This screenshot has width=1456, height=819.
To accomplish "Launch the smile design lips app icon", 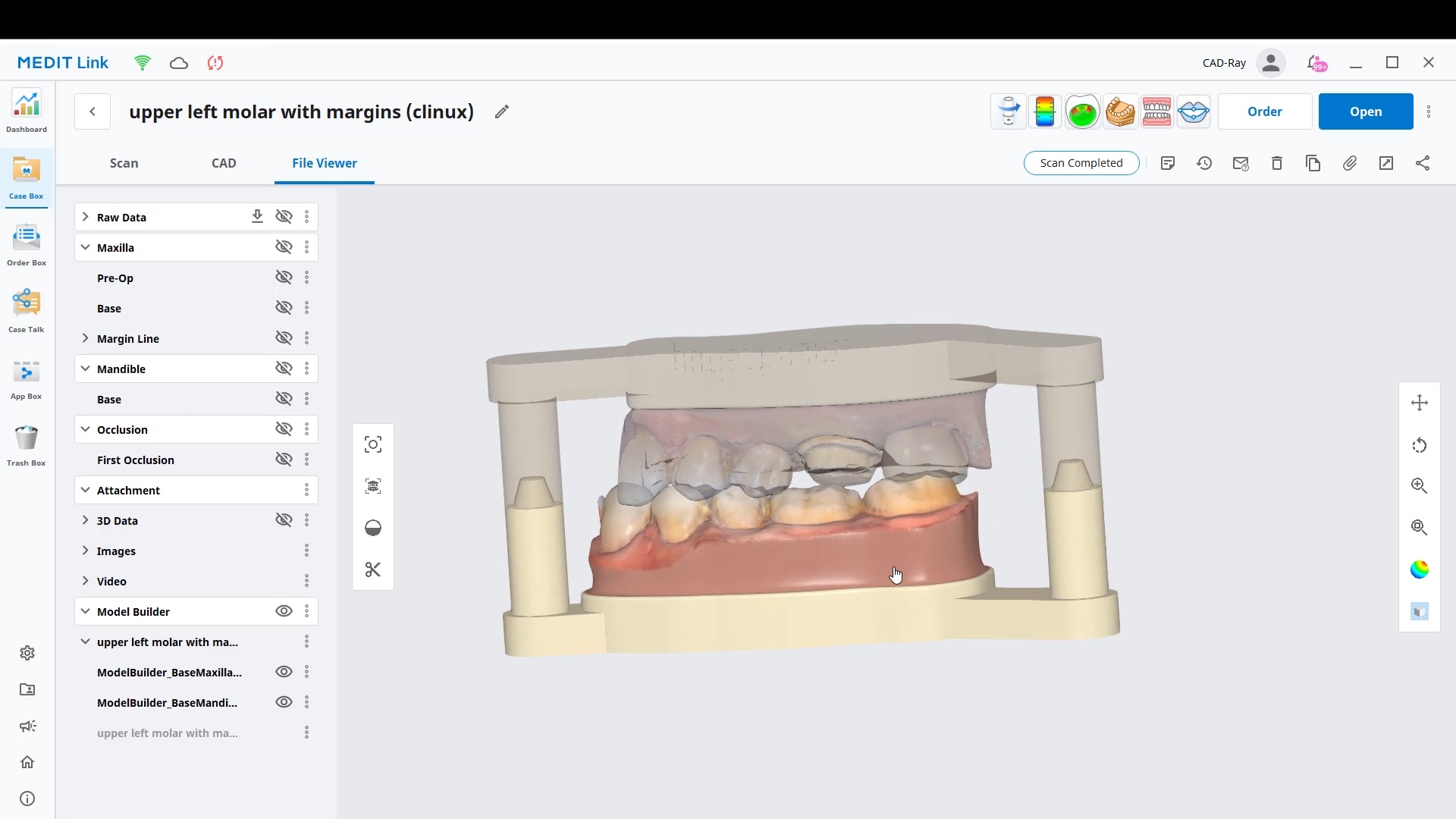I will pyautogui.click(x=1194, y=111).
